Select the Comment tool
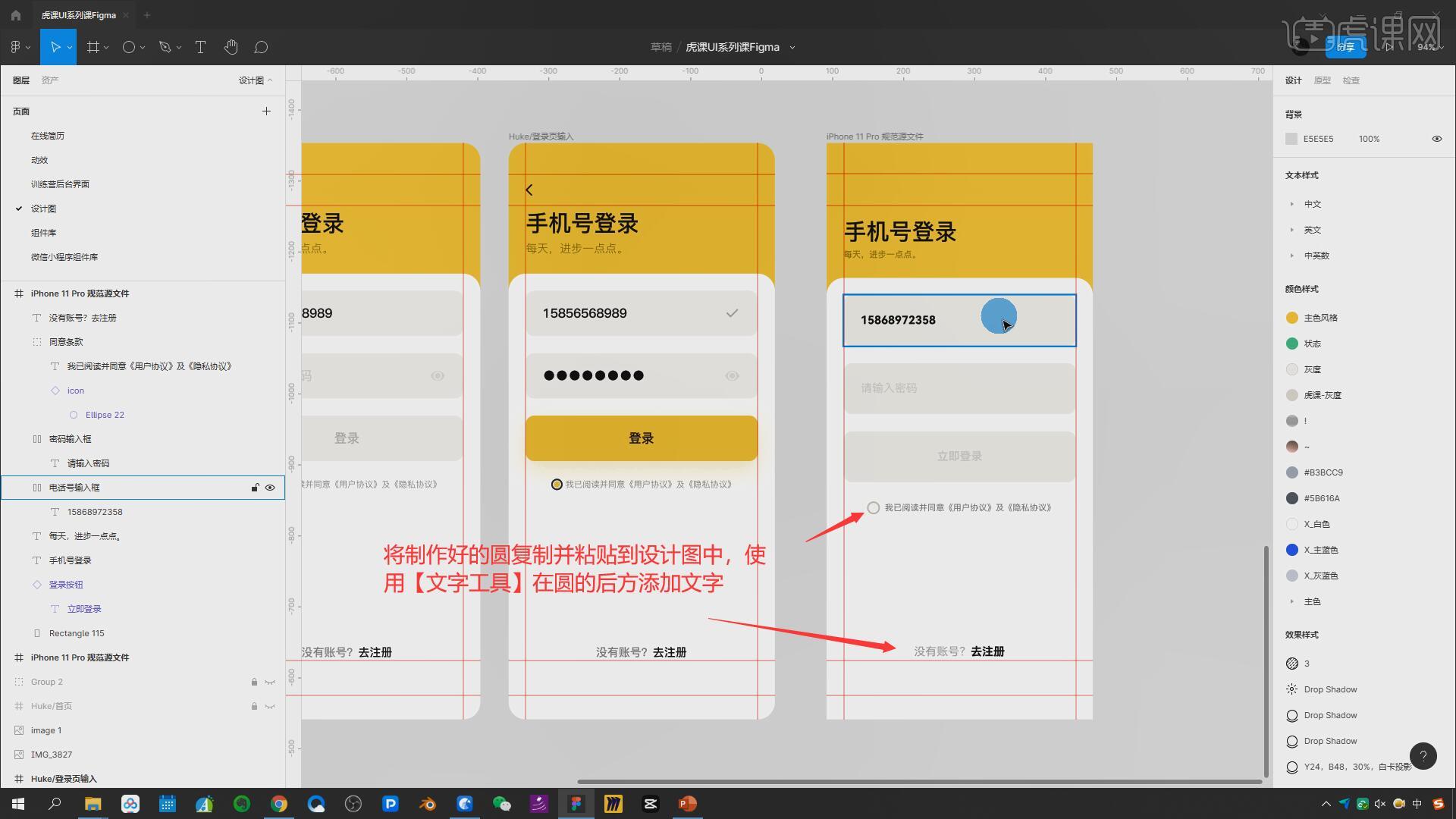The image size is (1456, 819). coord(261,47)
